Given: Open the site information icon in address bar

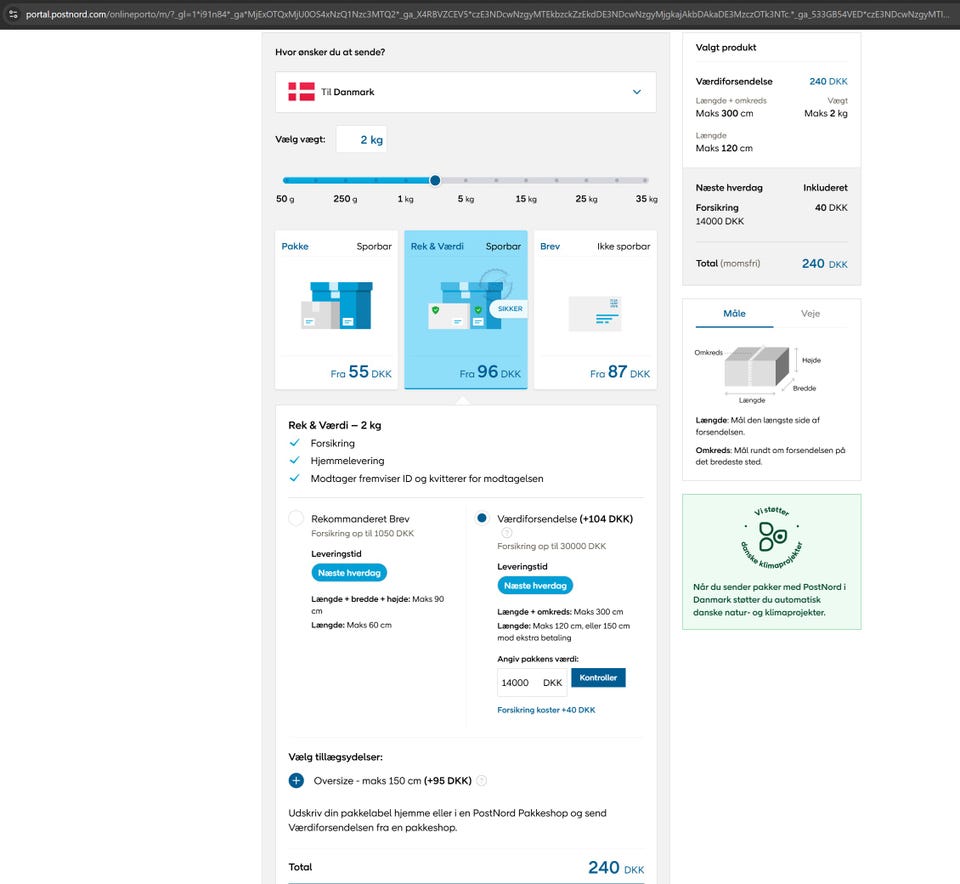Looking at the screenshot, I should point(13,14).
